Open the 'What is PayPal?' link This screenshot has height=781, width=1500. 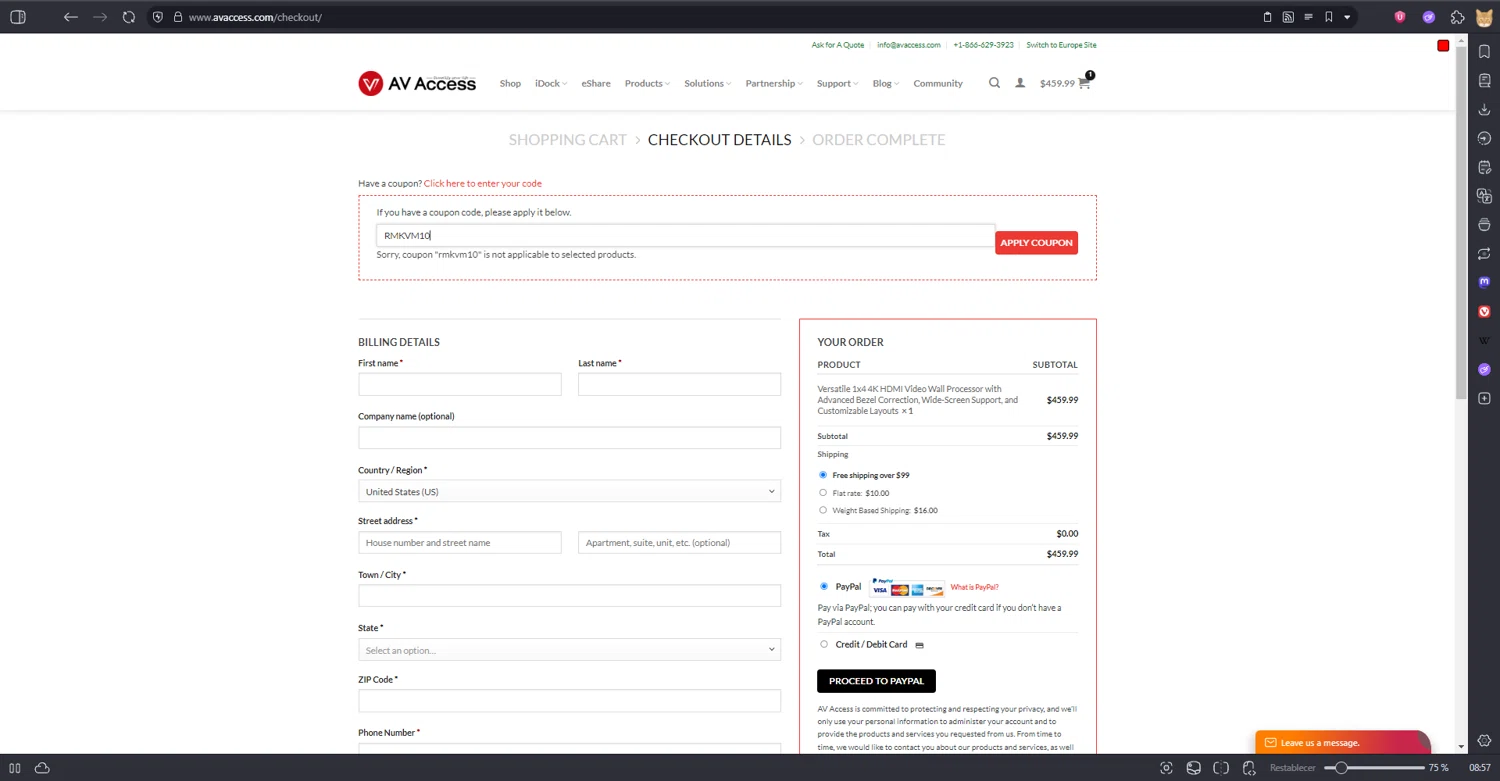click(974, 587)
